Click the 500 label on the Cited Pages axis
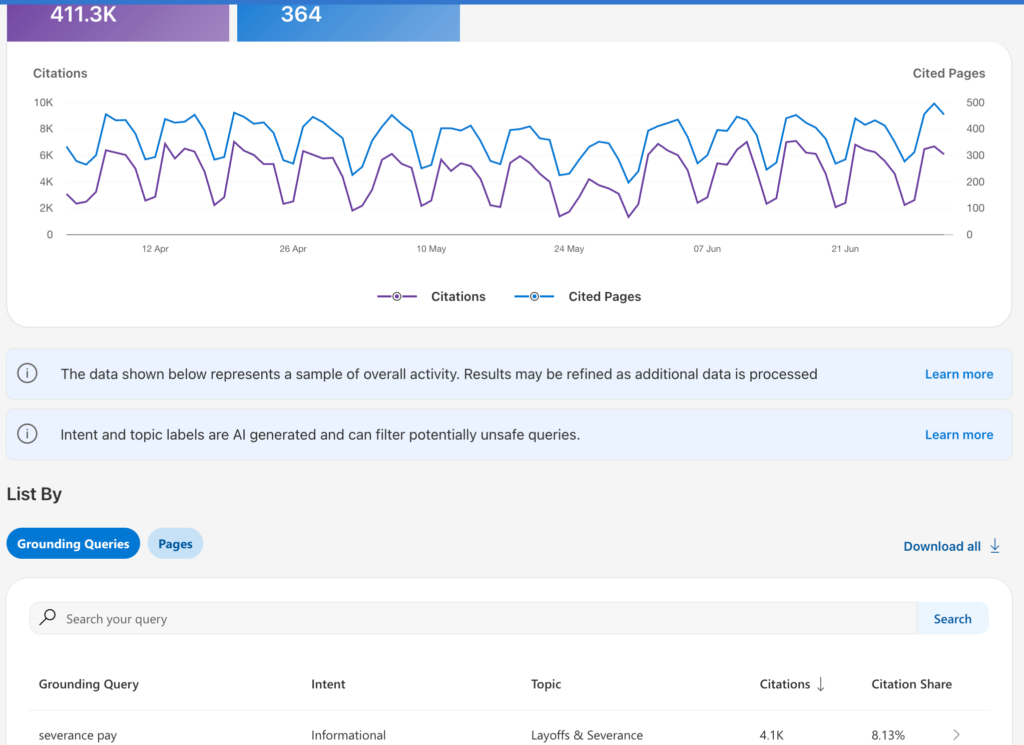Viewport: 1024px width, 745px height. (975, 103)
